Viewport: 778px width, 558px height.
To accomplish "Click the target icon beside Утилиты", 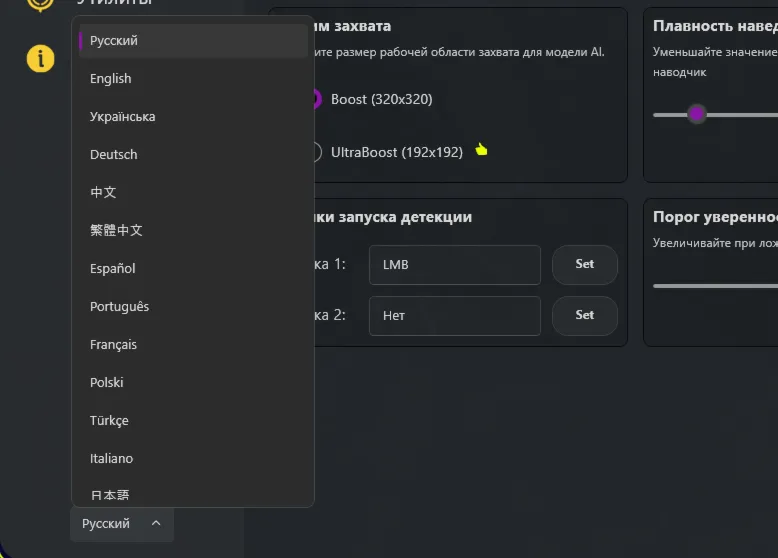I will click(x=40, y=4).
